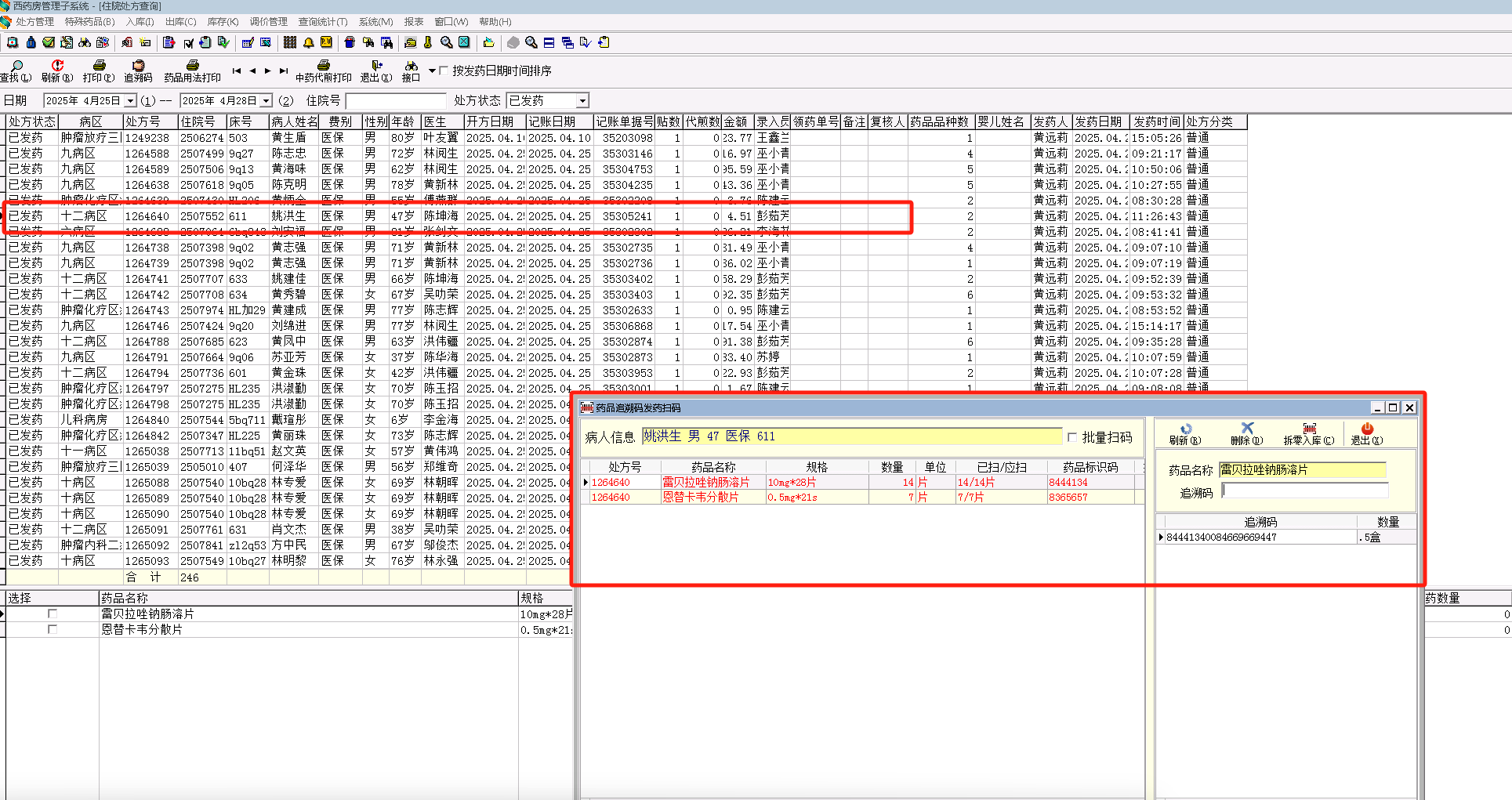The height and width of the screenshot is (800, 1512).
Task: Open the end date dropdown showing 4月28日
Action: coord(267,101)
